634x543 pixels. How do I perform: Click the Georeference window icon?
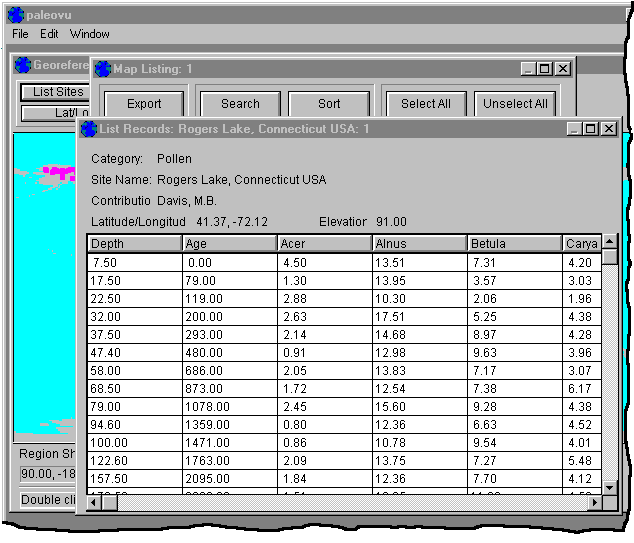[23, 65]
